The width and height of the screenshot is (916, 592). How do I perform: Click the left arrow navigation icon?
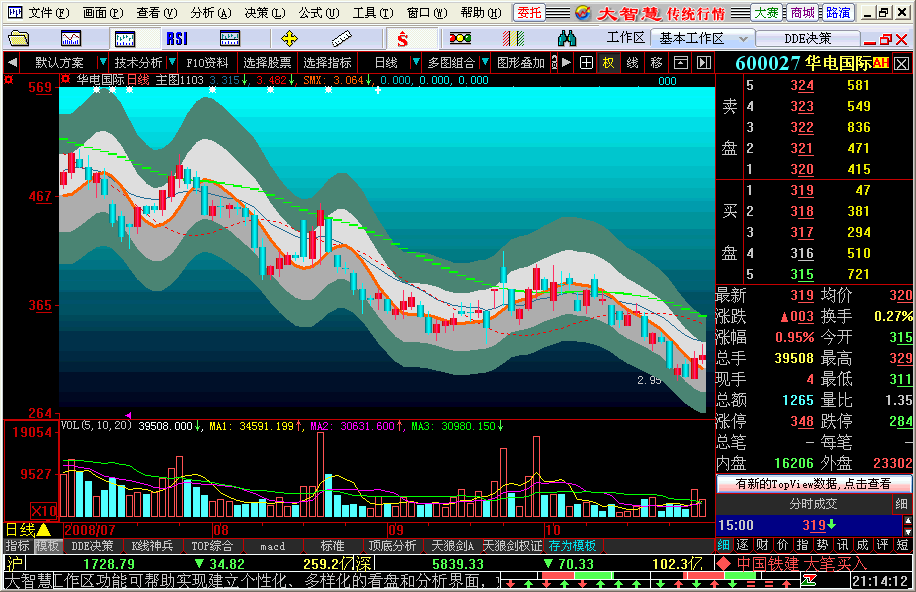(x=12, y=62)
